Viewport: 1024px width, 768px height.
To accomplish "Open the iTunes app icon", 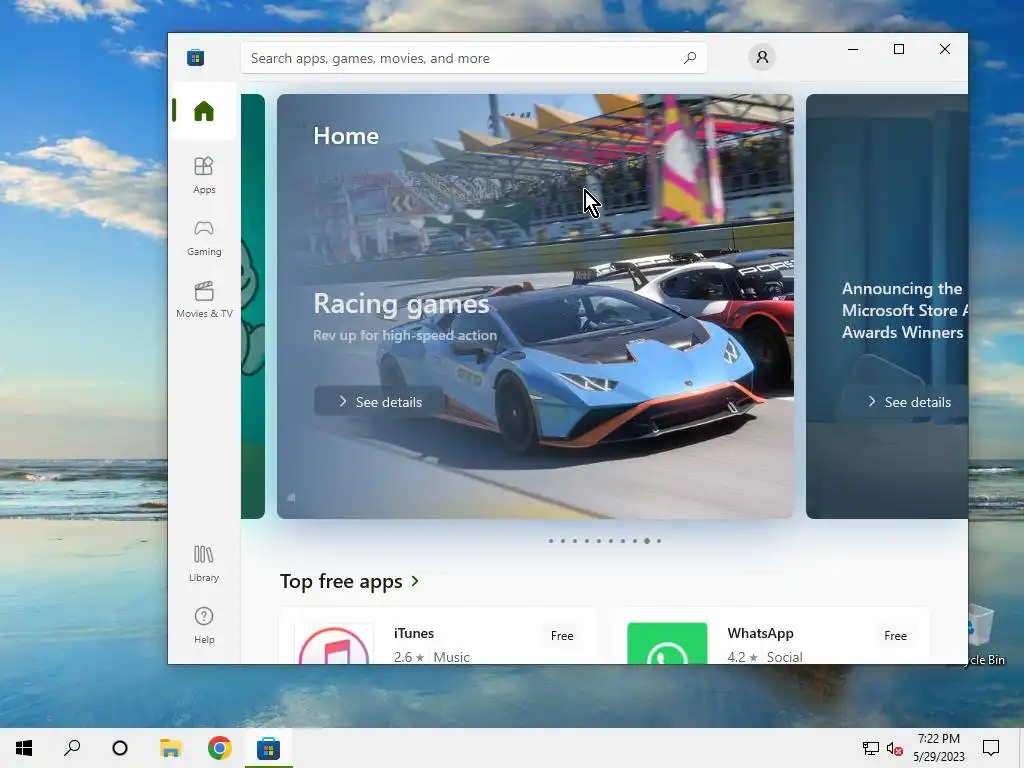I will [334, 644].
